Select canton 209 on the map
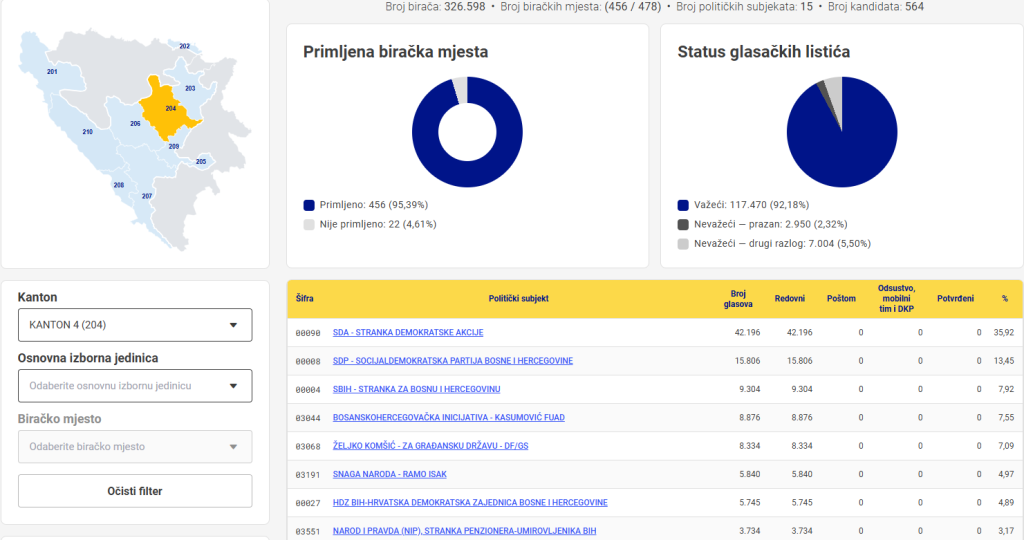This screenshot has height=540, width=1024. 174,146
